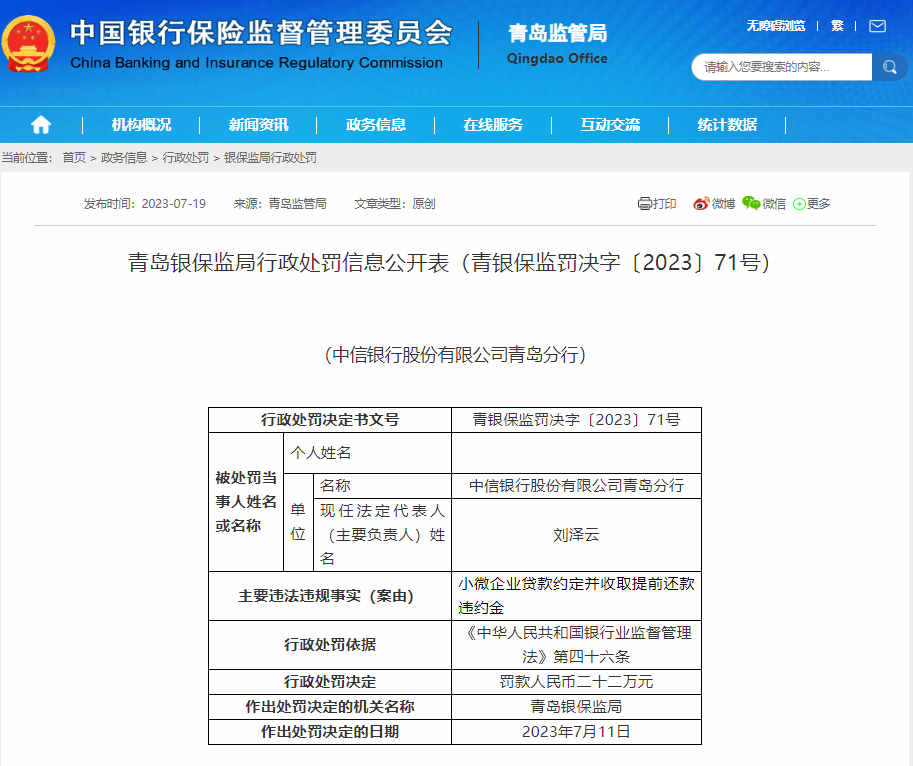Screen dimensions: 913x766
Task: Open the 新闻资讯 menu
Action: click(x=258, y=125)
